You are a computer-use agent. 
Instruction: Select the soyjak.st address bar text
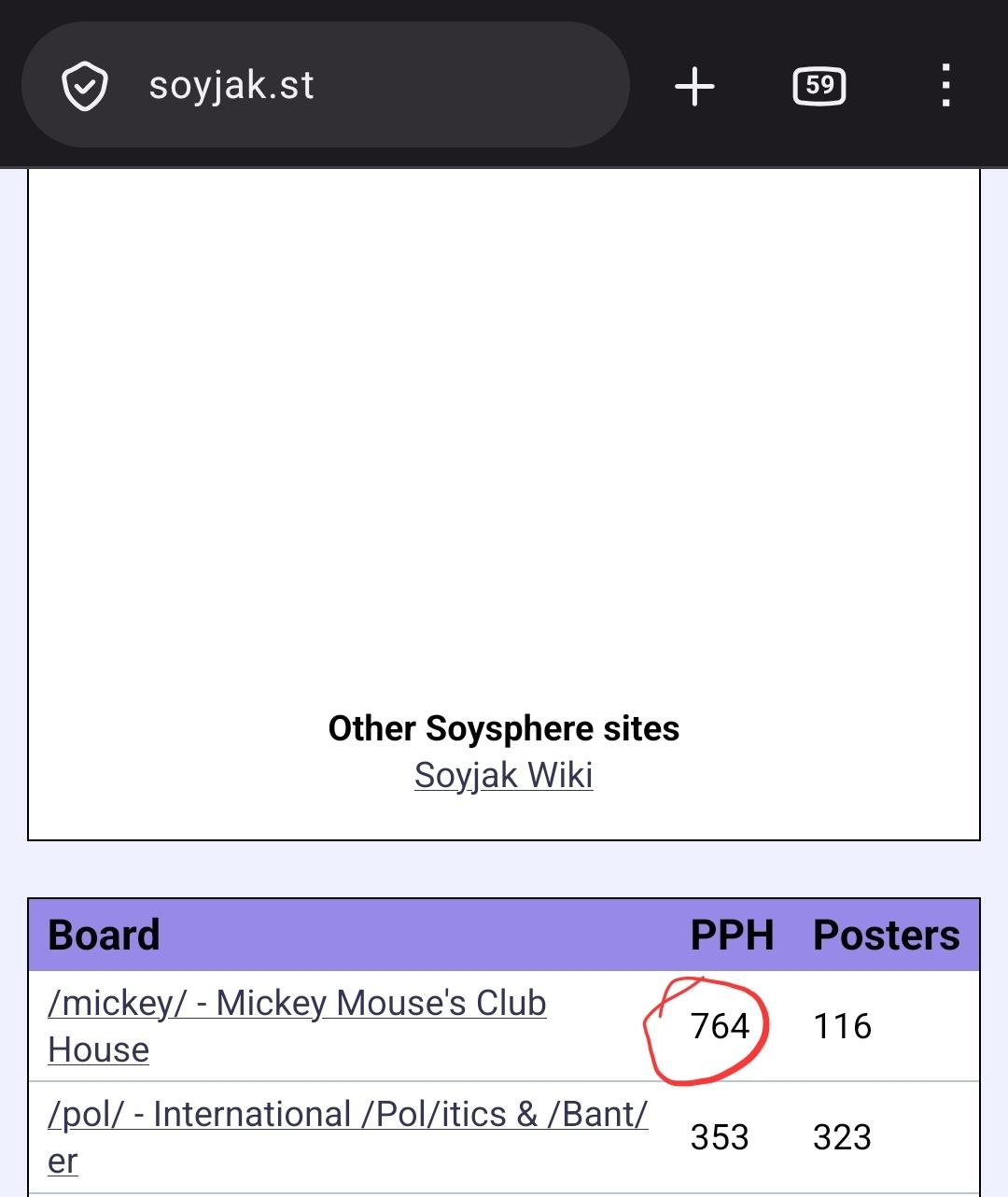[x=231, y=86]
